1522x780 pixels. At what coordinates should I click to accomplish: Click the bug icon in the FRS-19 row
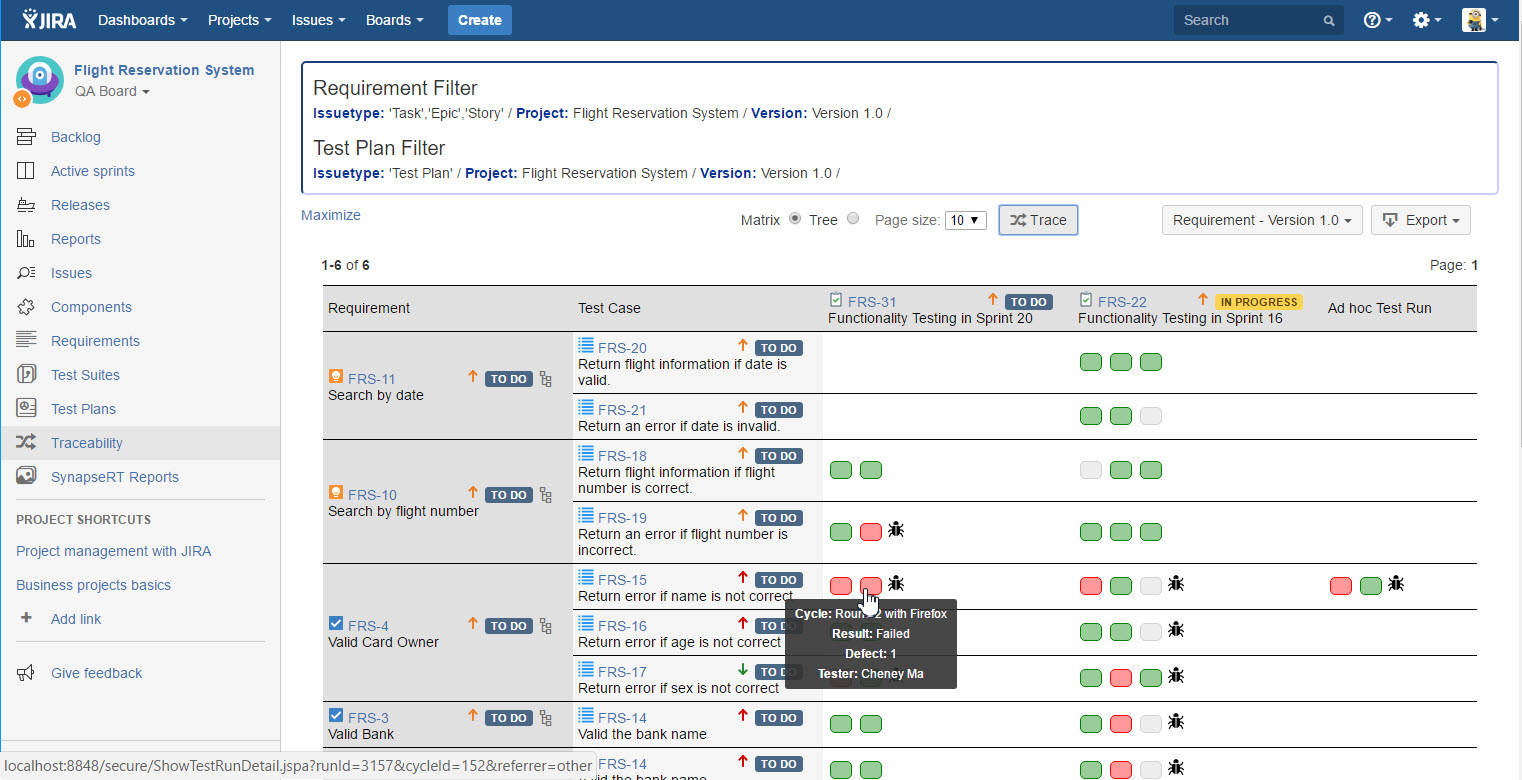coord(896,529)
